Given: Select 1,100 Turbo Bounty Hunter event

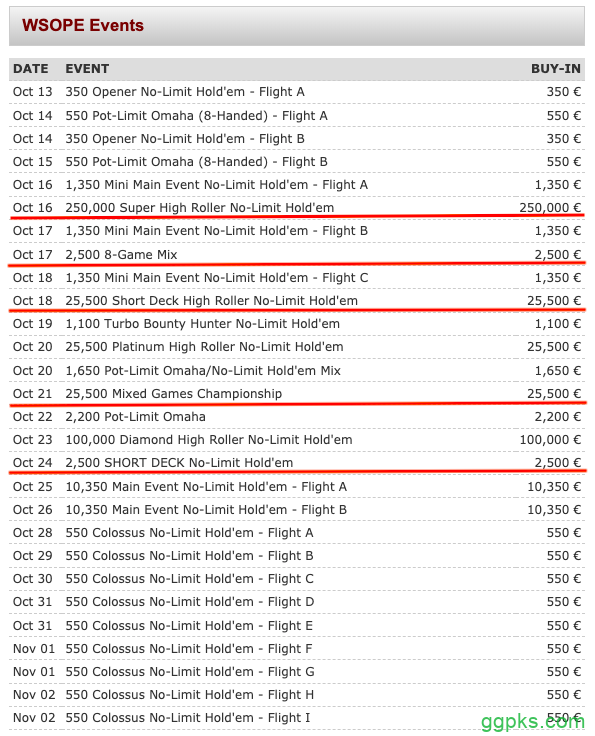Looking at the screenshot, I should coord(202,323).
